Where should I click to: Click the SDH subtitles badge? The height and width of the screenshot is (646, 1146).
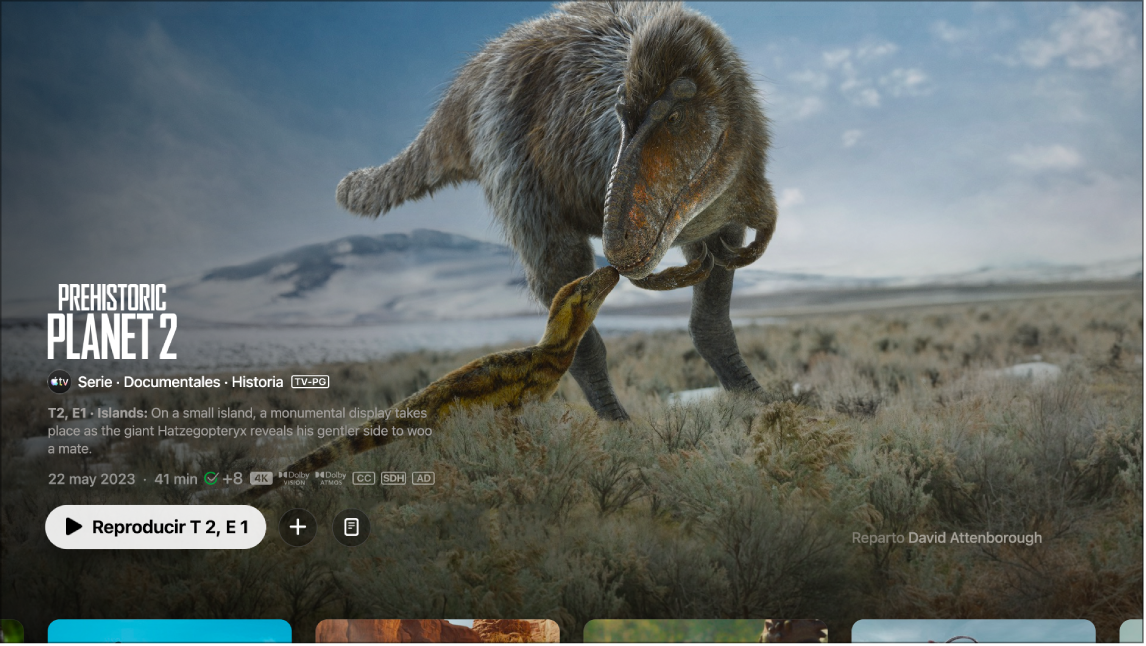(393, 478)
